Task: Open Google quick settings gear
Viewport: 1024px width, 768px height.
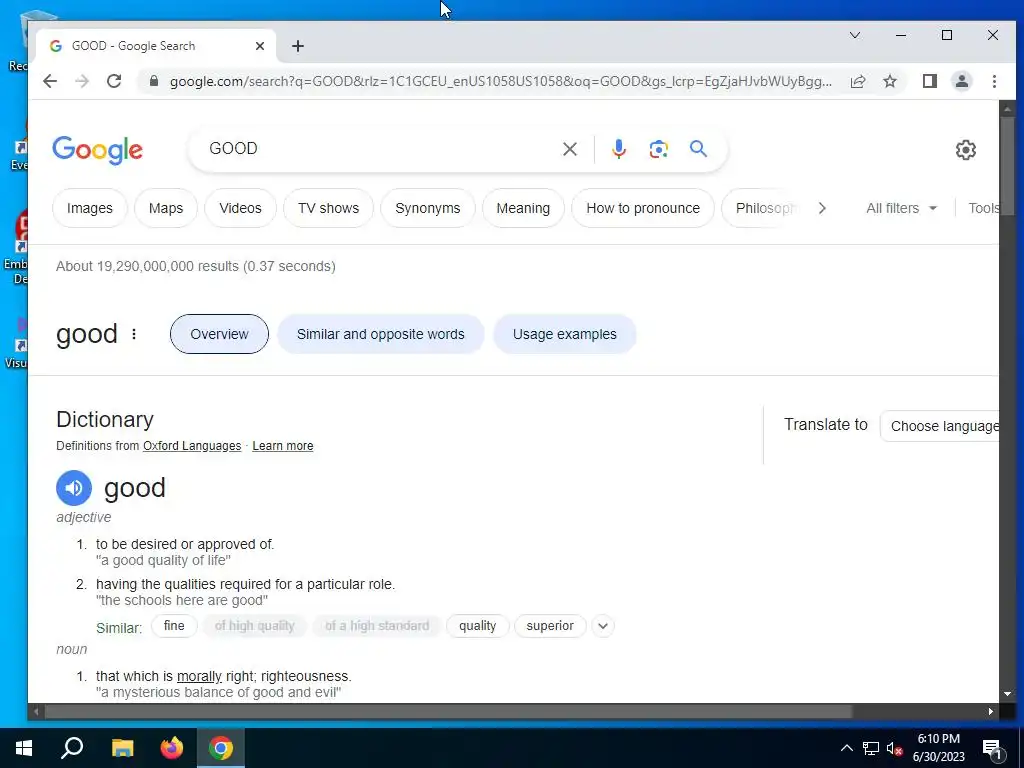Action: (965, 150)
